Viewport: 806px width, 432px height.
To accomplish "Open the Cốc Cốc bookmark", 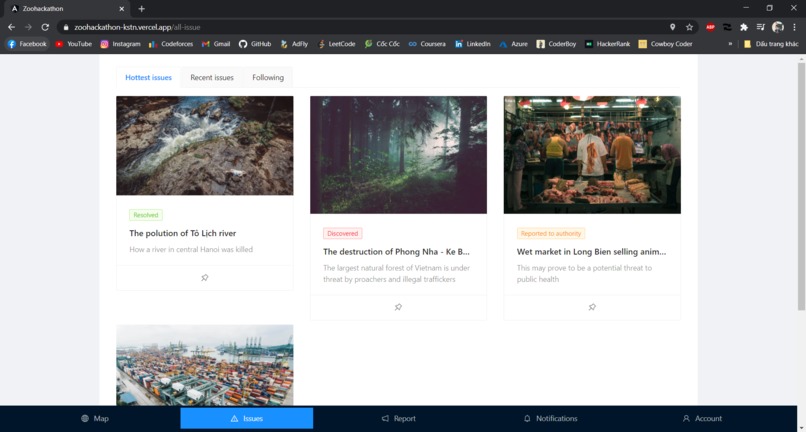I will coord(382,44).
